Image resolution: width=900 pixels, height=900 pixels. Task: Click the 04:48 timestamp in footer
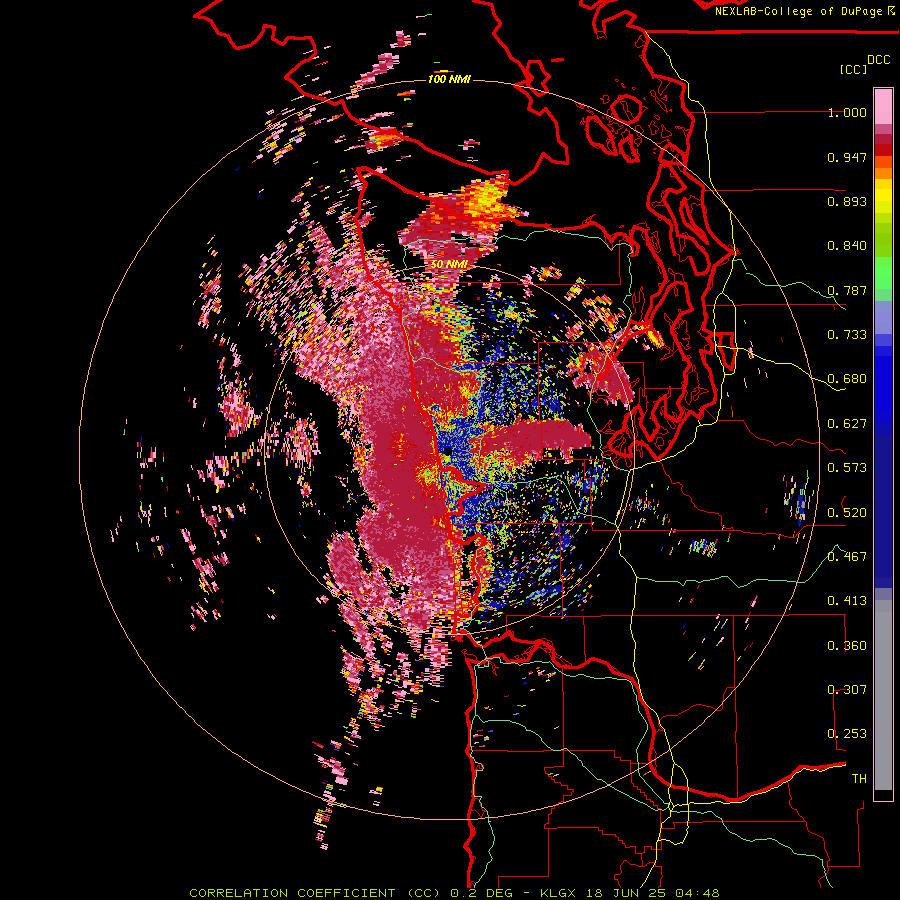pyautogui.click(x=699, y=893)
